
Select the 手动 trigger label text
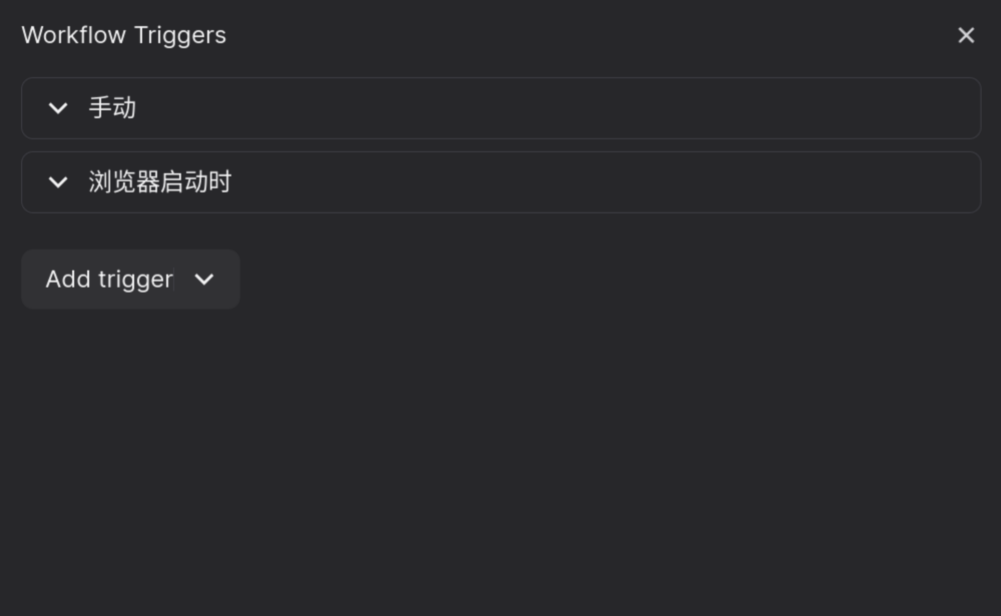pyautogui.click(x=112, y=108)
